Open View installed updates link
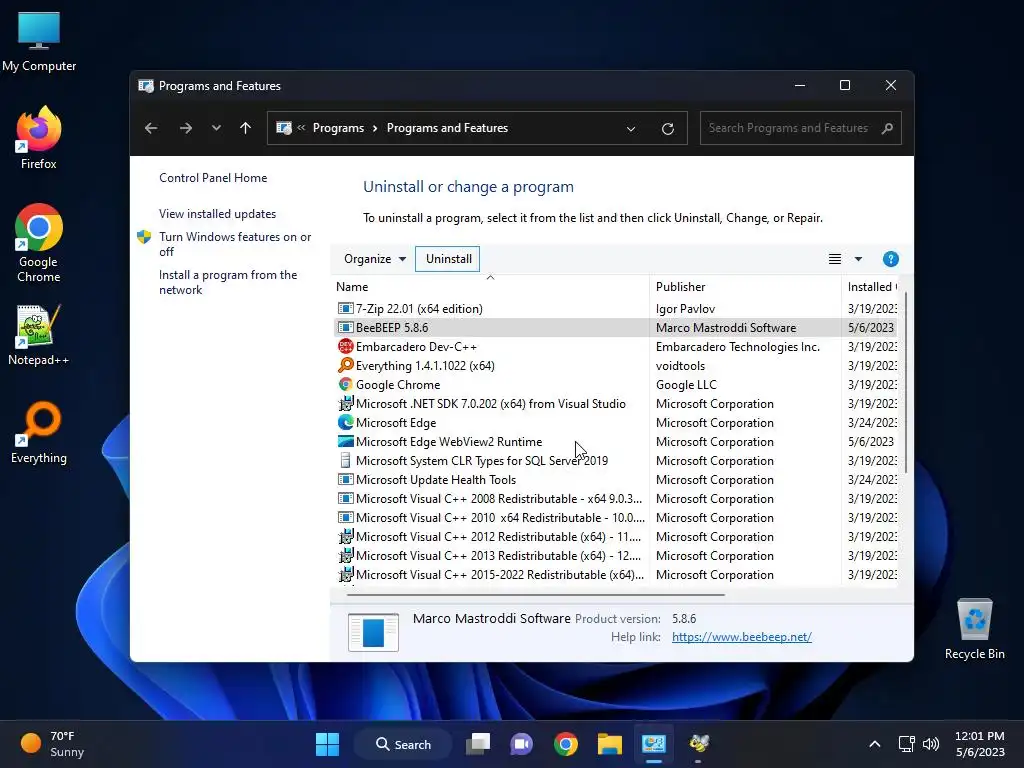1024x768 pixels. 217,214
